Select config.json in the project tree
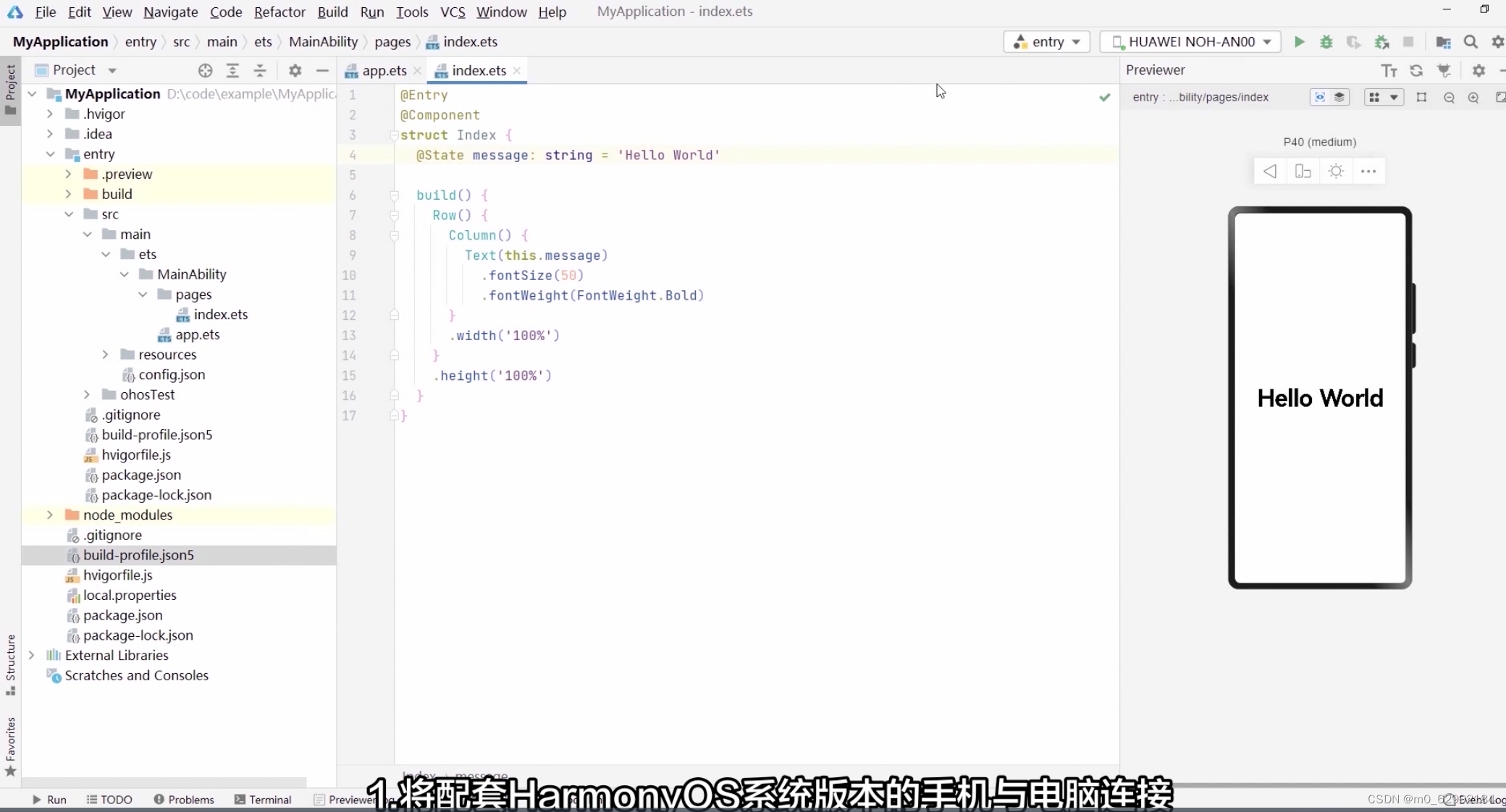This screenshot has width=1506, height=812. (172, 374)
